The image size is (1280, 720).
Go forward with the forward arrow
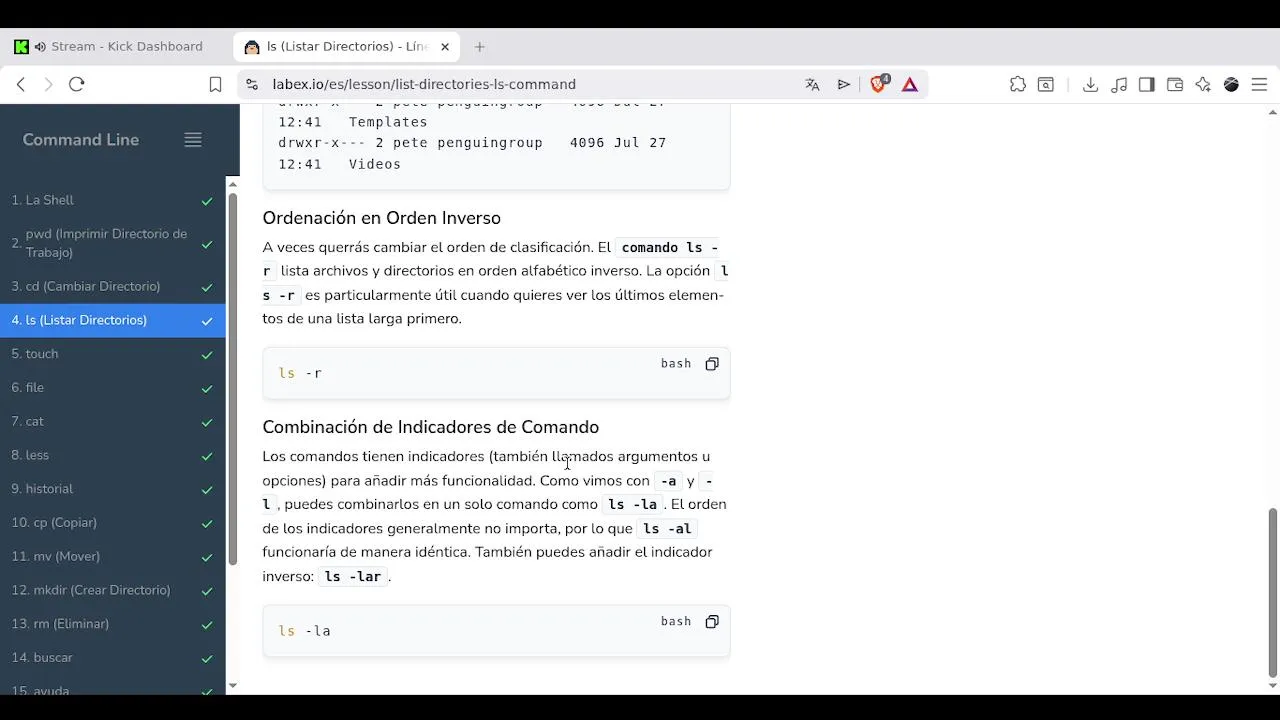click(48, 85)
